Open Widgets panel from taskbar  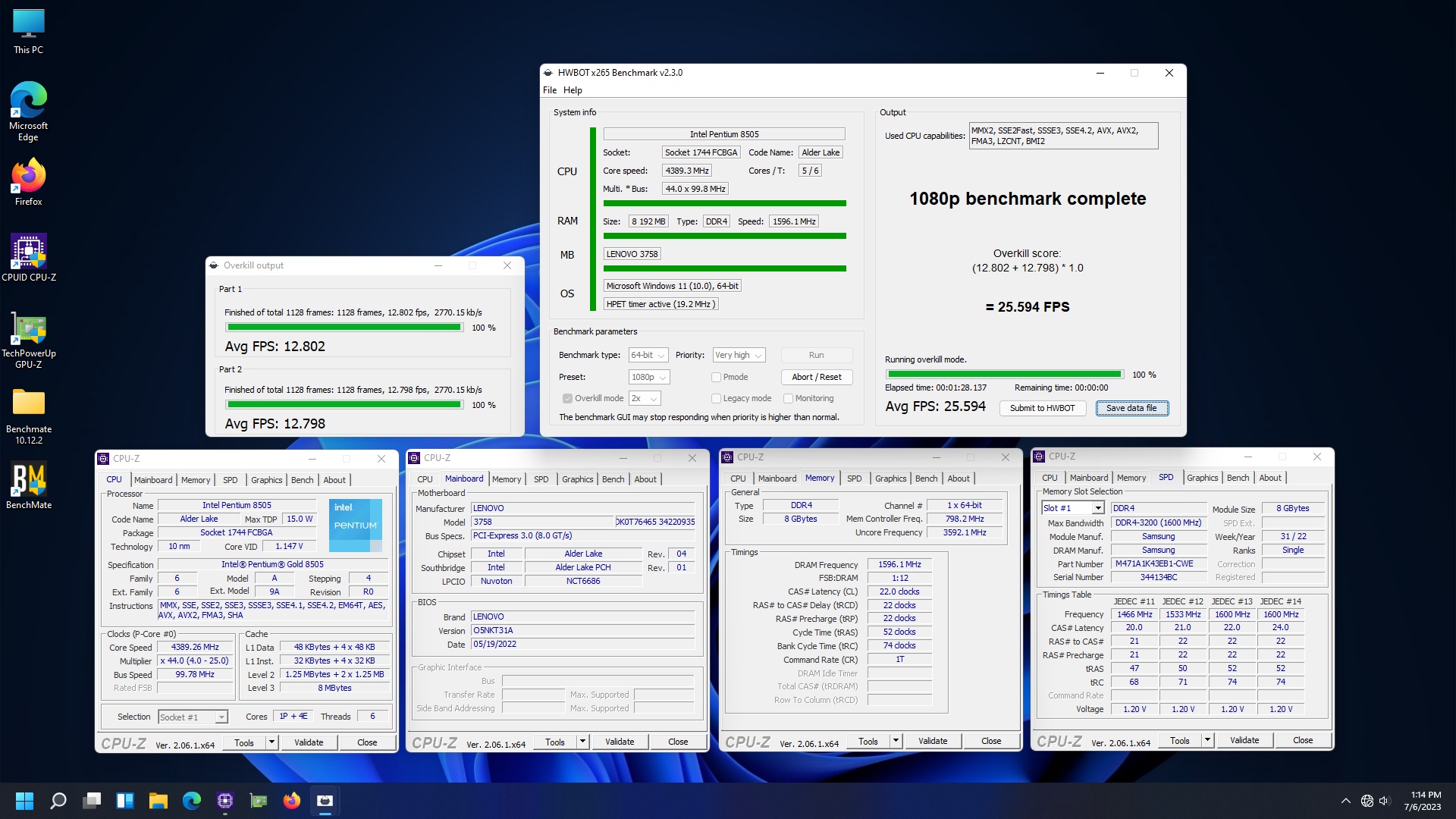pyautogui.click(x=125, y=801)
